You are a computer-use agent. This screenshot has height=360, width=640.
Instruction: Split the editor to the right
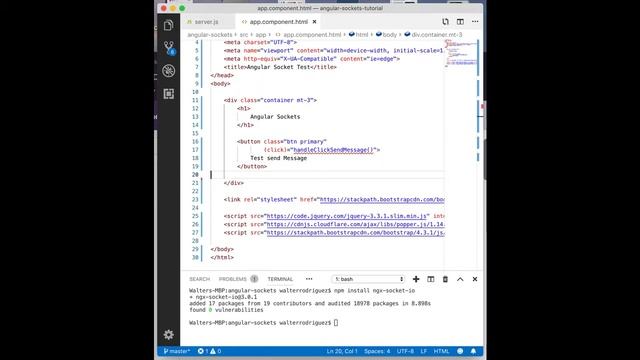click(x=460, y=22)
